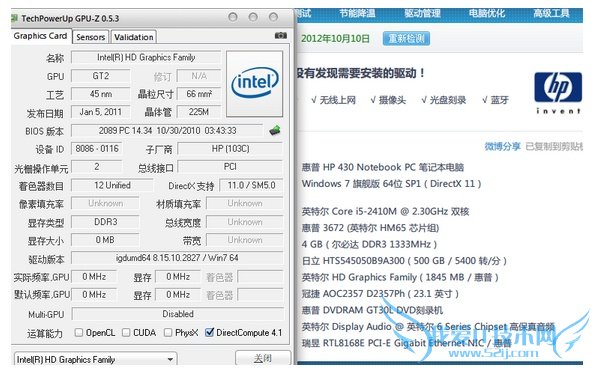Click the 晶粒尺寸 field showing 66 mm²
This screenshot has height=368, width=596.
(199, 94)
